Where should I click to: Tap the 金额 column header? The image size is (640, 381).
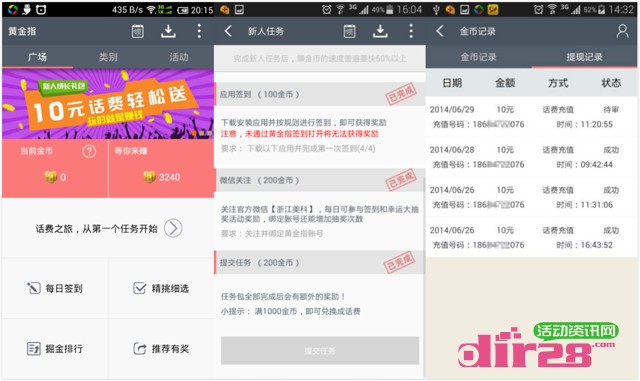tap(505, 83)
